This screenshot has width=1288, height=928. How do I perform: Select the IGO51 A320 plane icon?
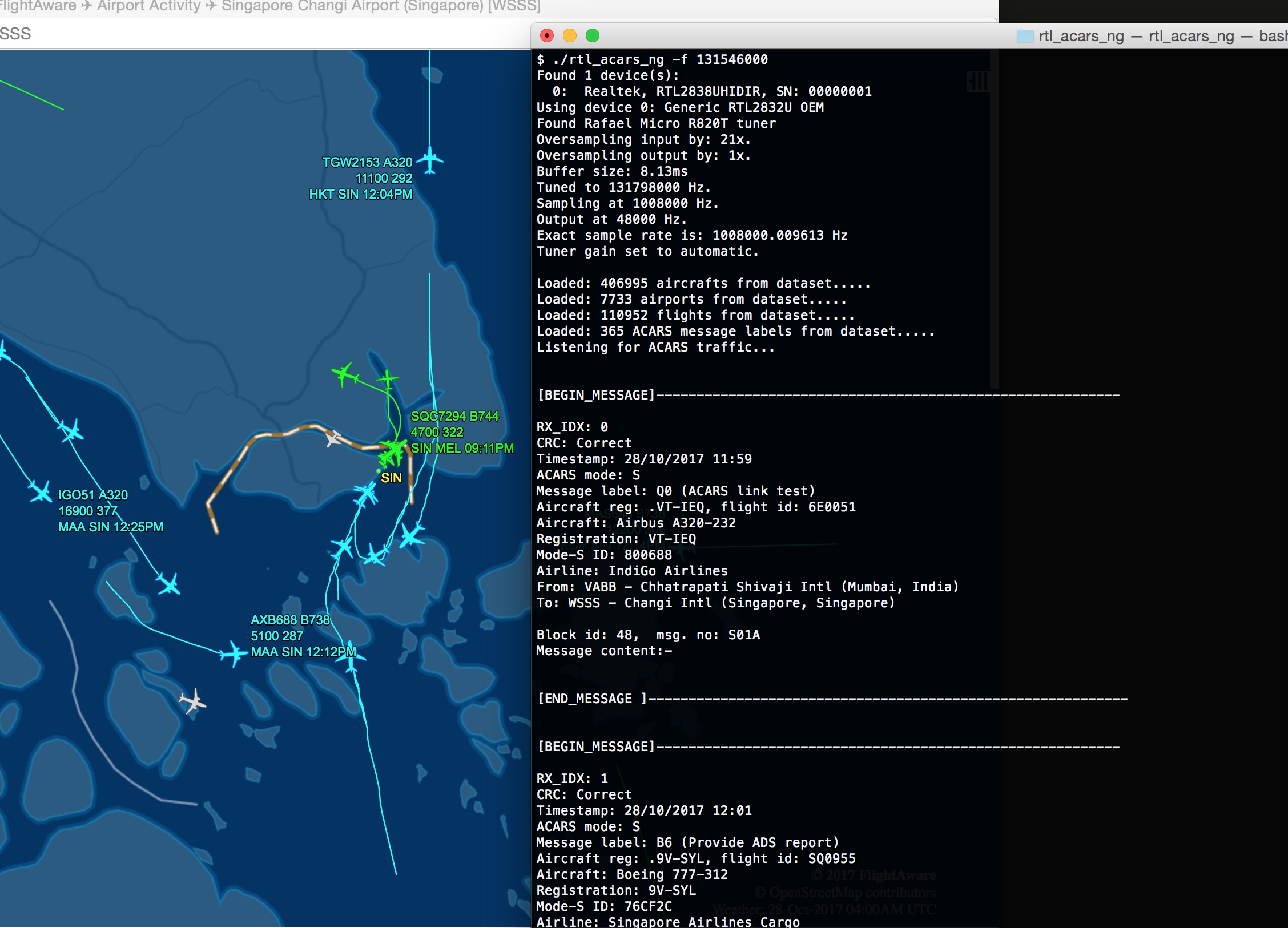coord(41,491)
